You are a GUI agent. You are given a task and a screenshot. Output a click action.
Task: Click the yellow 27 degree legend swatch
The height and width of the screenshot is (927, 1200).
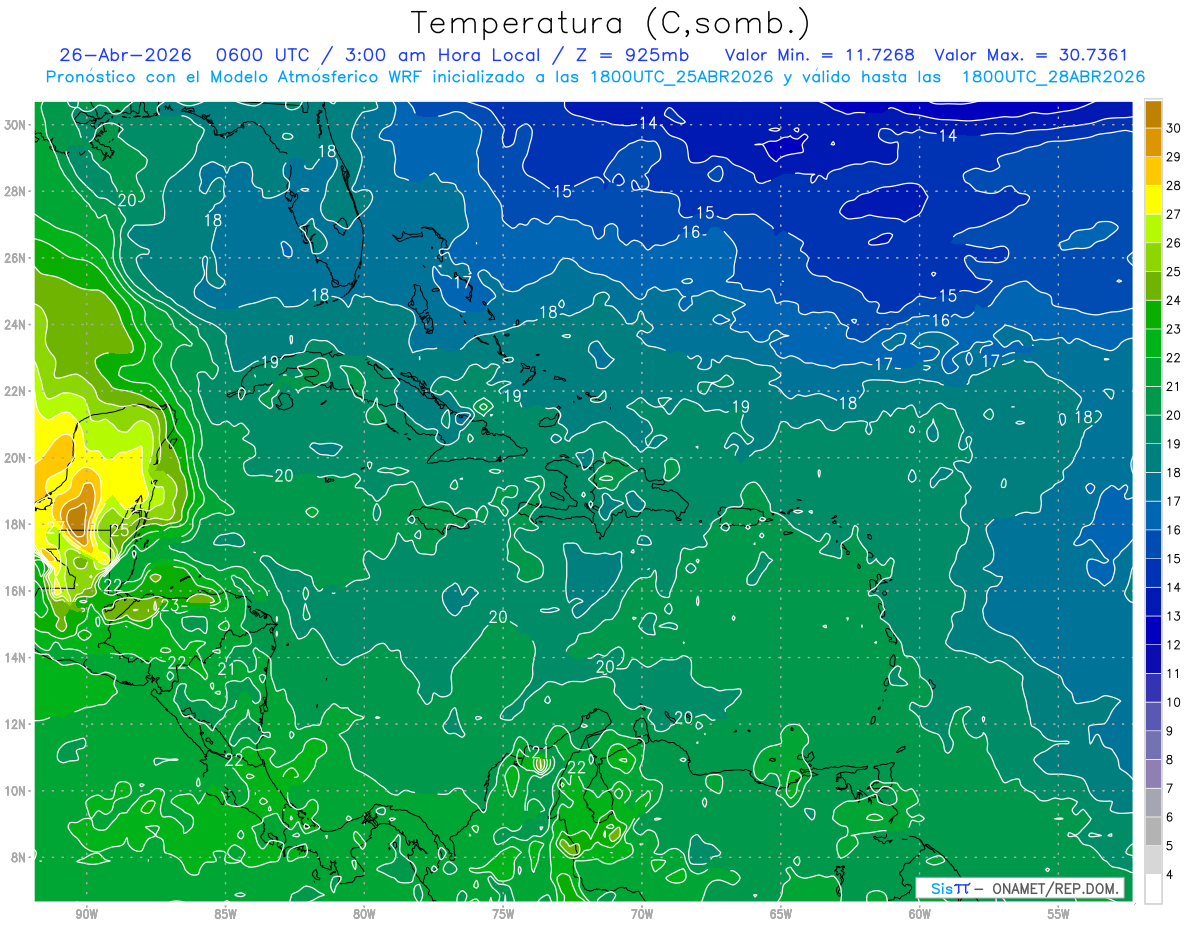click(x=1153, y=200)
